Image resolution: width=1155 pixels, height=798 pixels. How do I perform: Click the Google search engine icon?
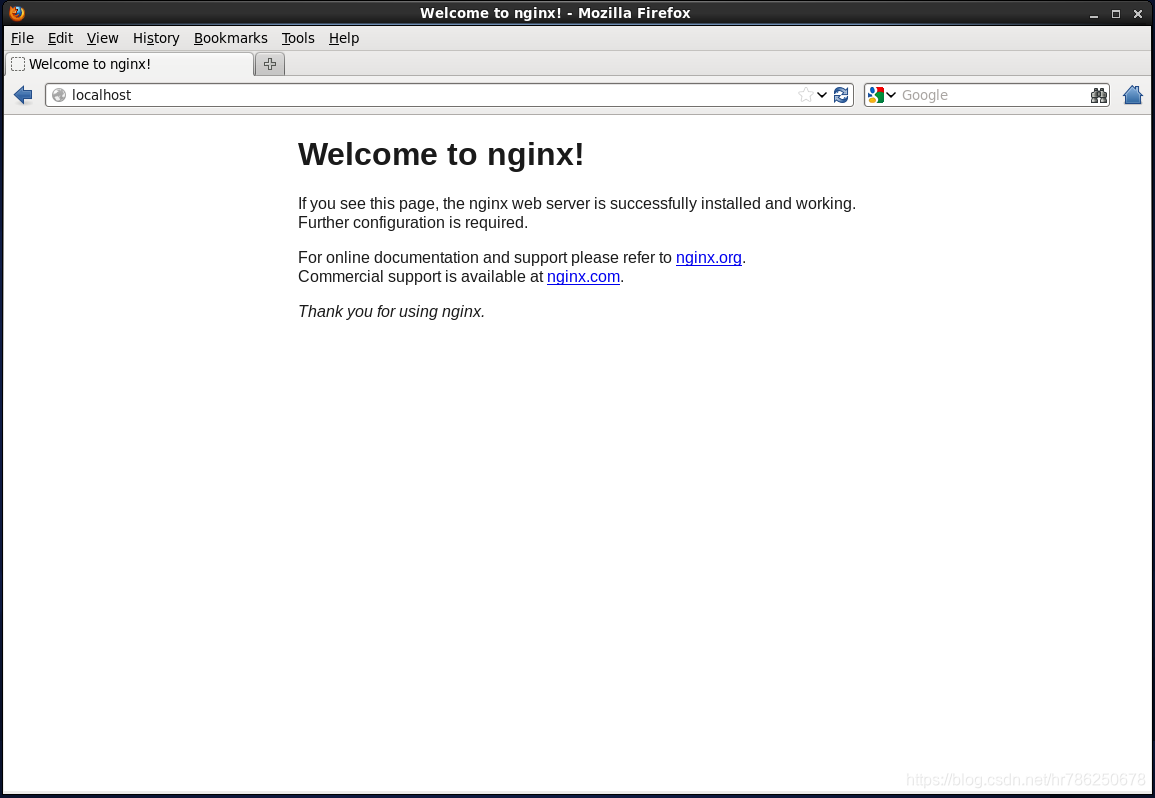pyautogui.click(x=875, y=95)
